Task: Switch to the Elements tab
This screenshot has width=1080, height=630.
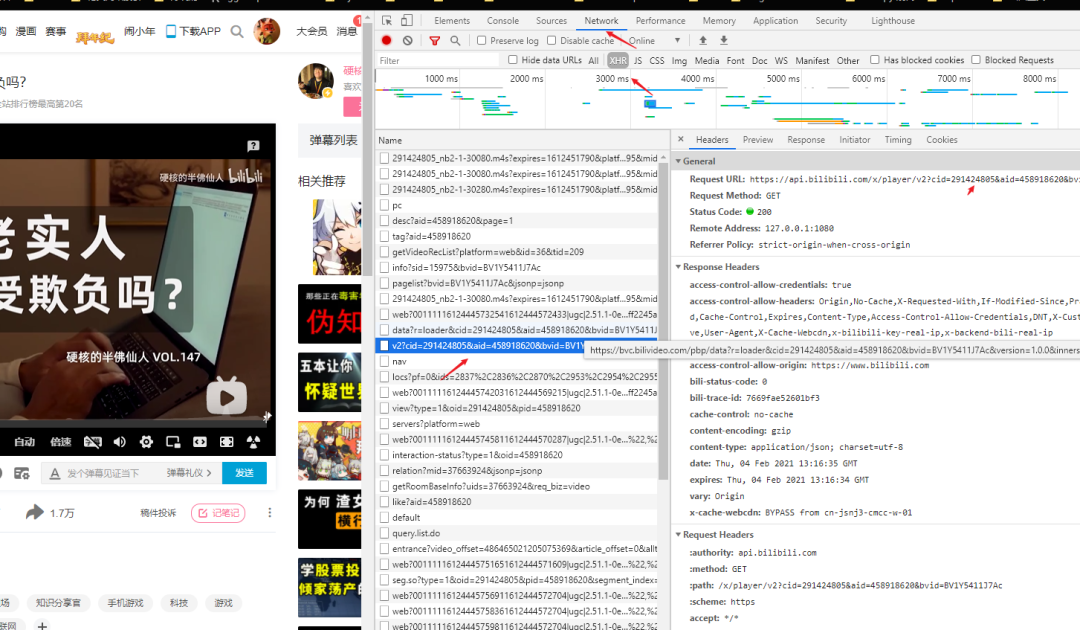Action: click(x=452, y=21)
